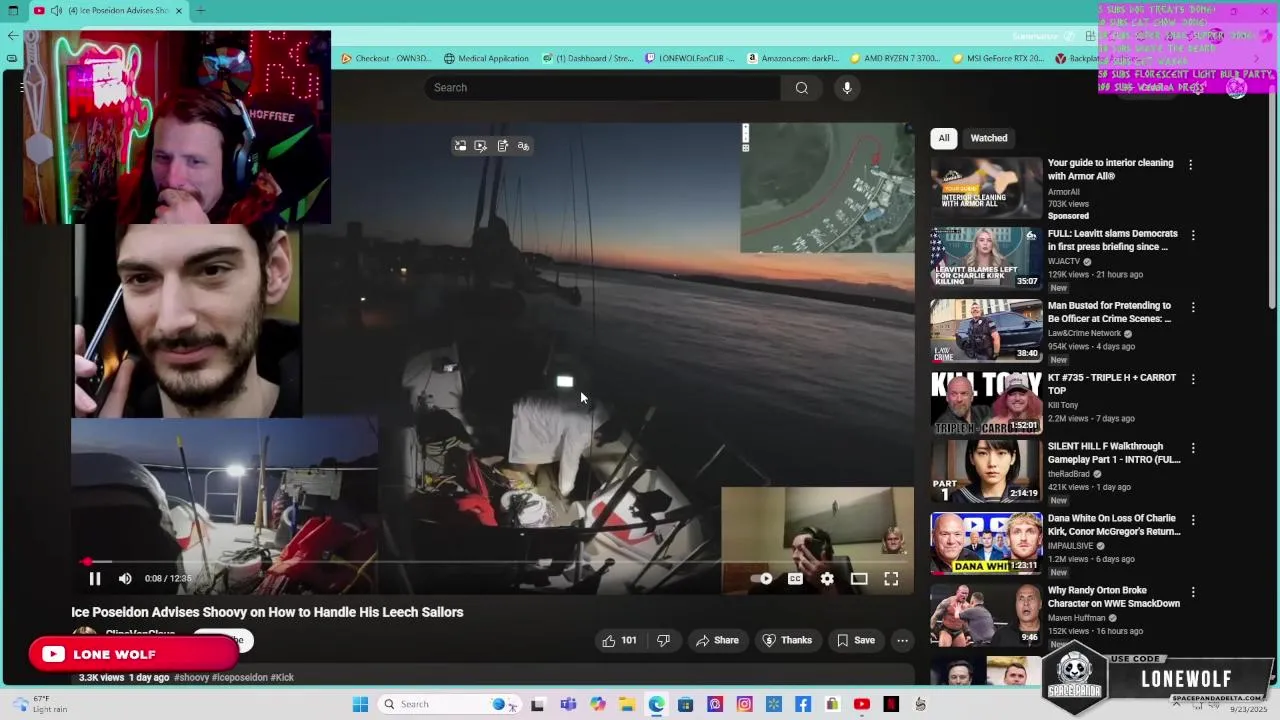Close the Ice Poseidon Advises browser tab
Image resolution: width=1280 pixels, height=720 pixels.
point(179,10)
